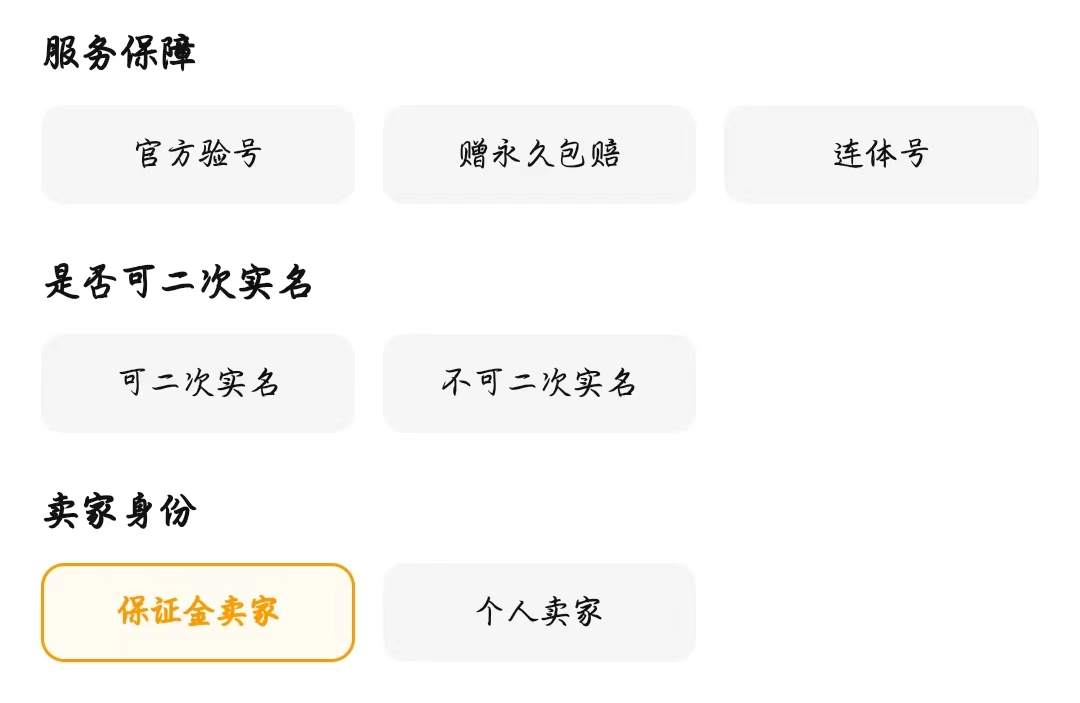
Task: Select the 官方验号 service option
Action: [x=198, y=154]
